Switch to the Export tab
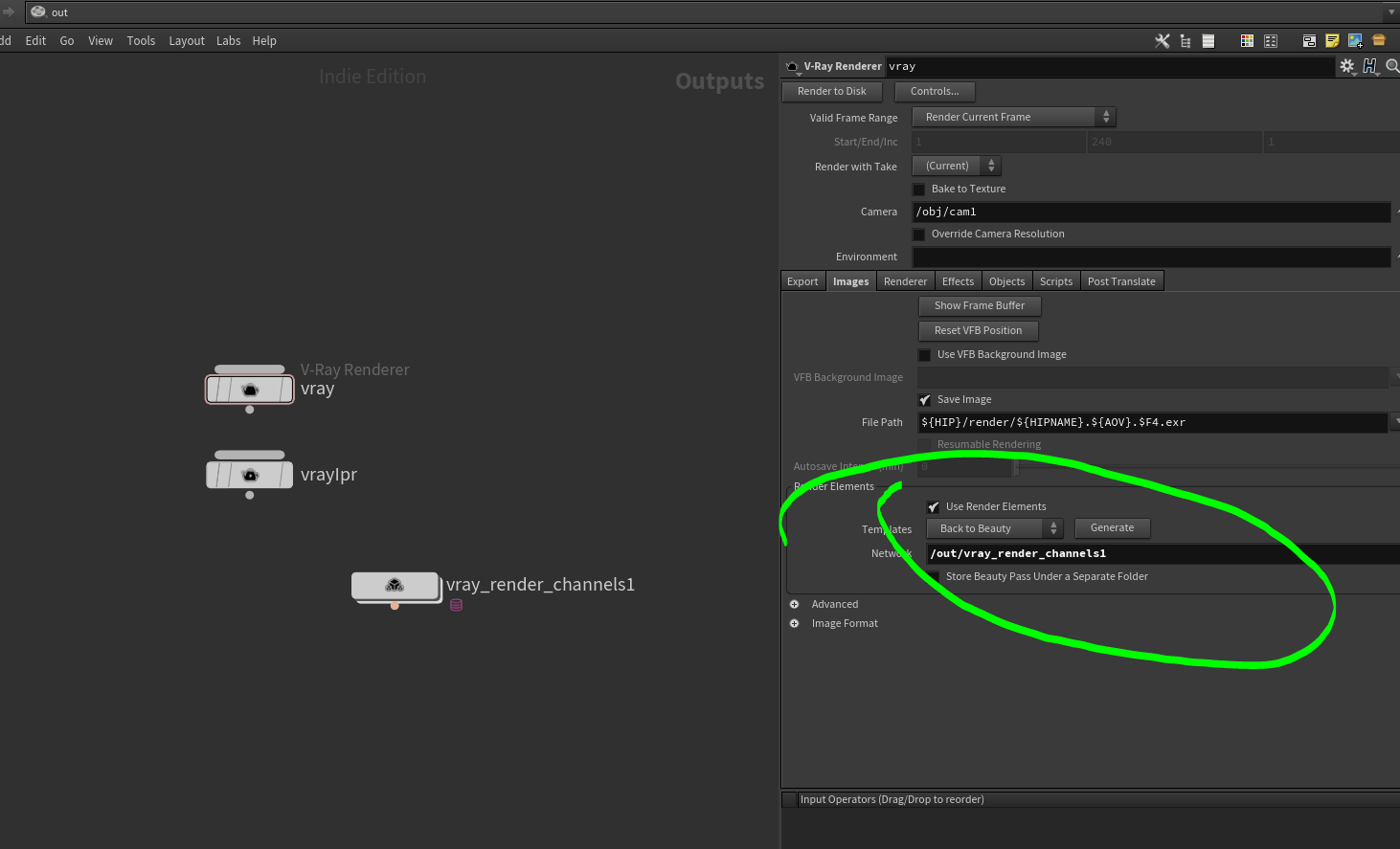This screenshot has height=849, width=1400. tap(802, 281)
